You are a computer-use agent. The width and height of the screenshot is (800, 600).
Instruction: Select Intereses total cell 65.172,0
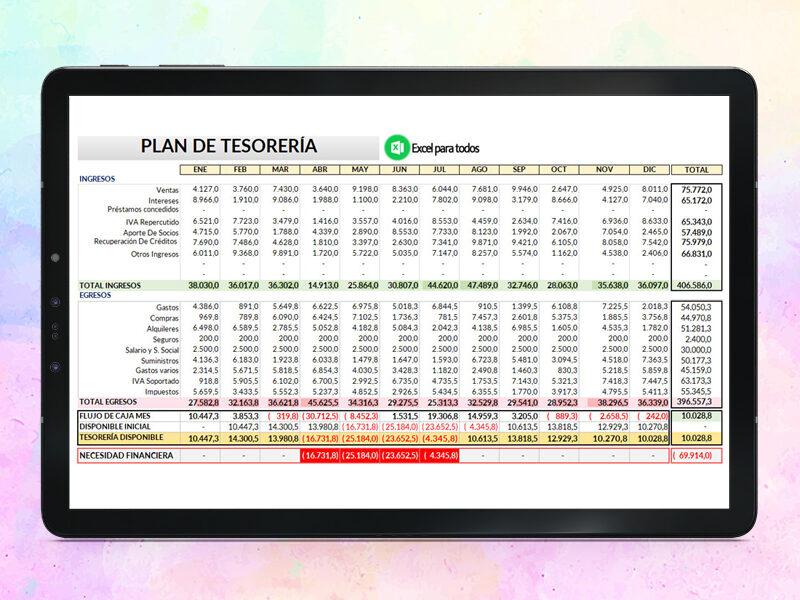coord(696,201)
